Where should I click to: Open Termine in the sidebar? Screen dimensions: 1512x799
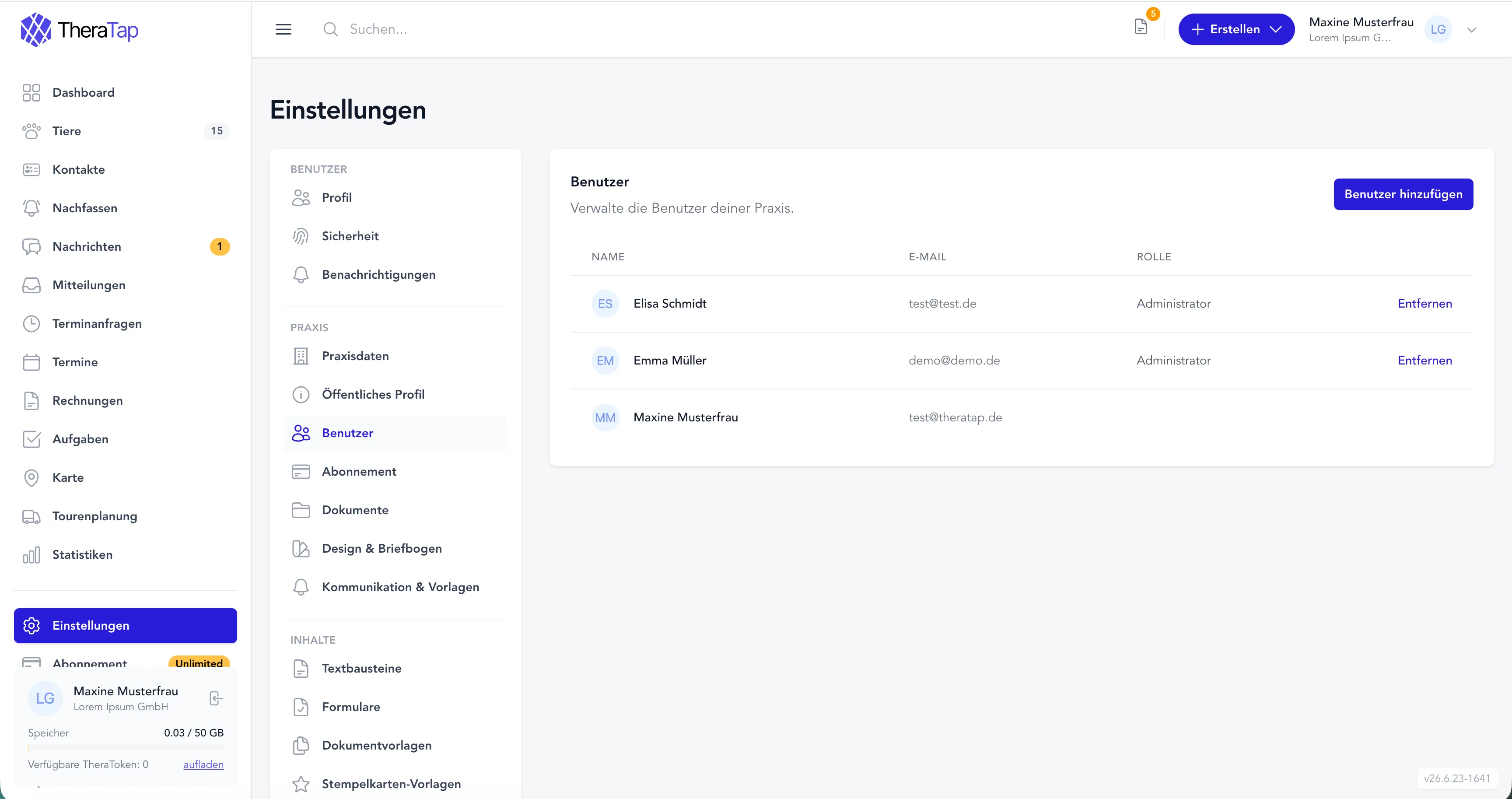[x=126, y=362]
